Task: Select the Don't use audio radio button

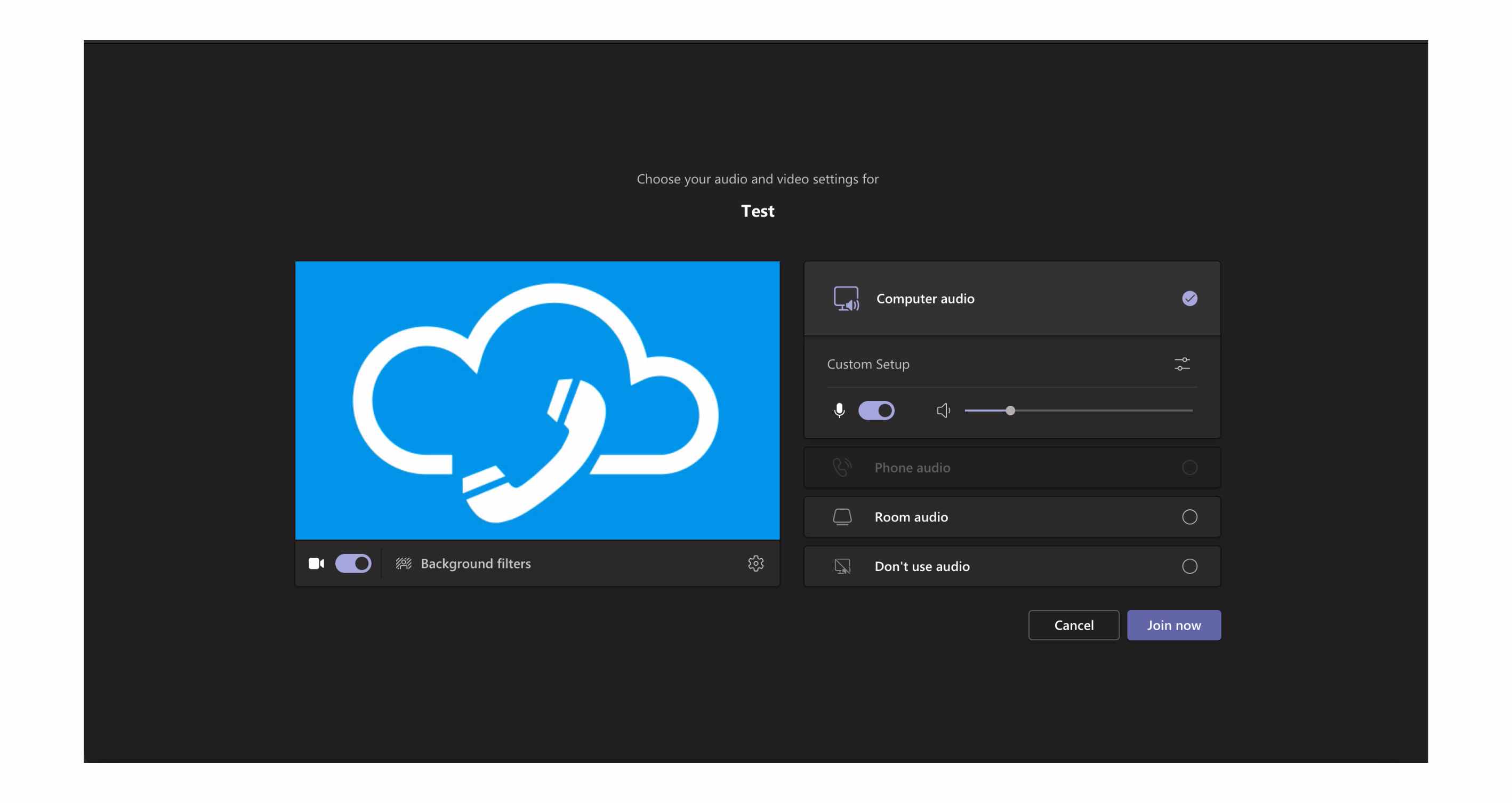Action: tap(1189, 566)
